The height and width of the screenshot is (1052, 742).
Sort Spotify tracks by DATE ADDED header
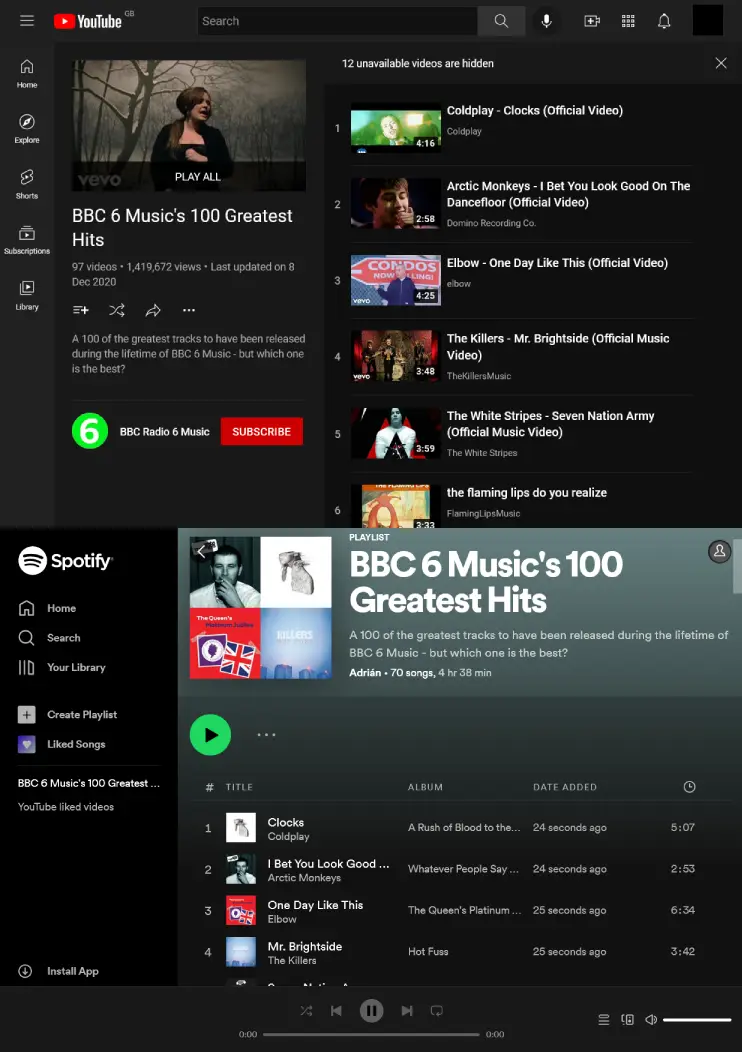pyautogui.click(x=565, y=787)
